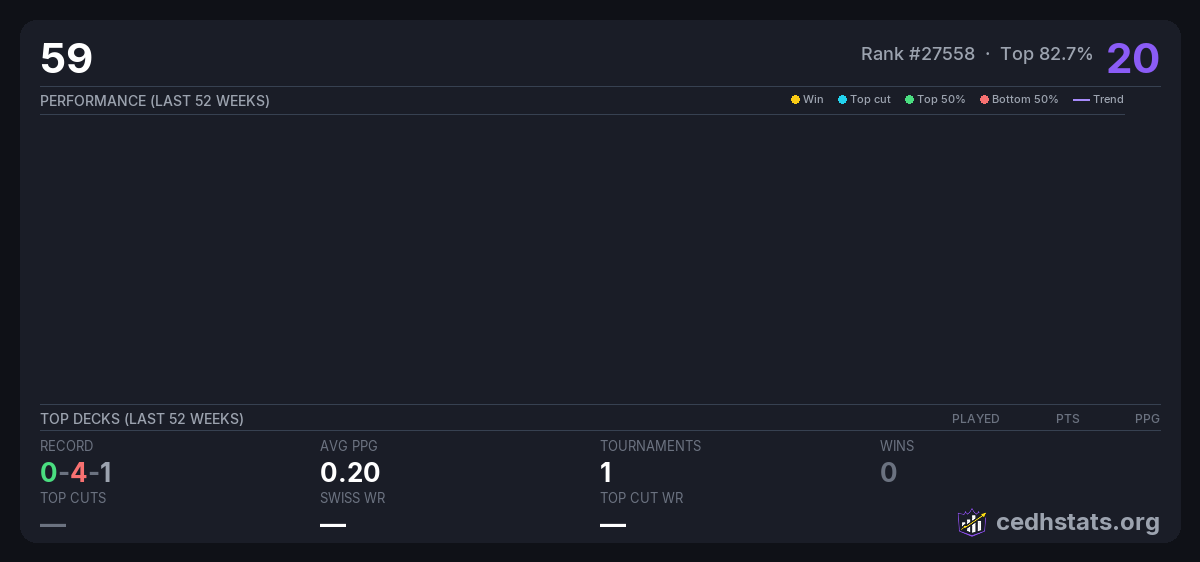1200x562 pixels.
Task: Click the red Bottom 50% legend dot
Action: click(984, 100)
